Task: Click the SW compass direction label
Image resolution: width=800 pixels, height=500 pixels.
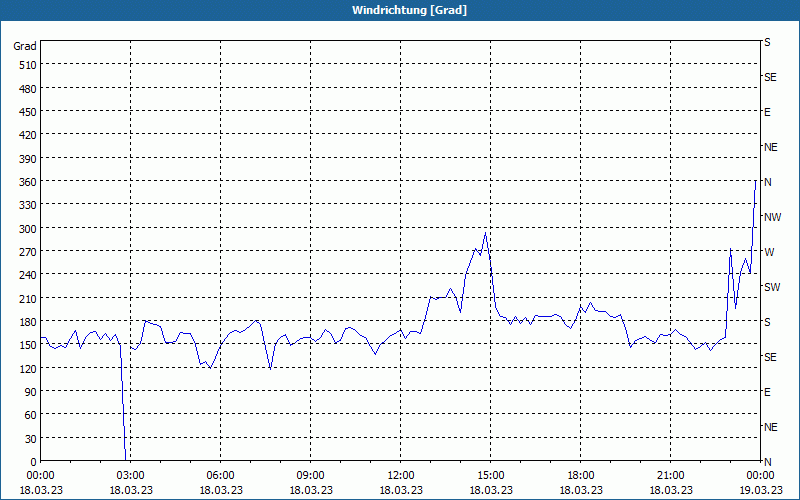Action: (772, 287)
